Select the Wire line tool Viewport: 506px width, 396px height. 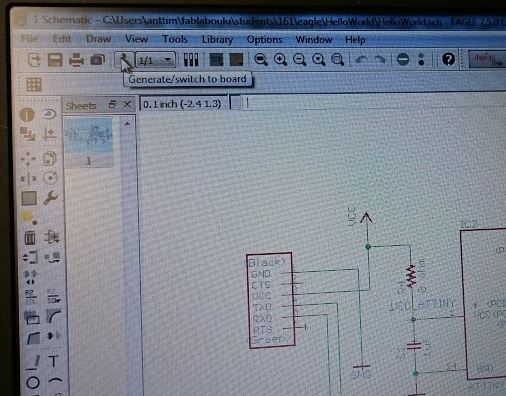(33, 362)
